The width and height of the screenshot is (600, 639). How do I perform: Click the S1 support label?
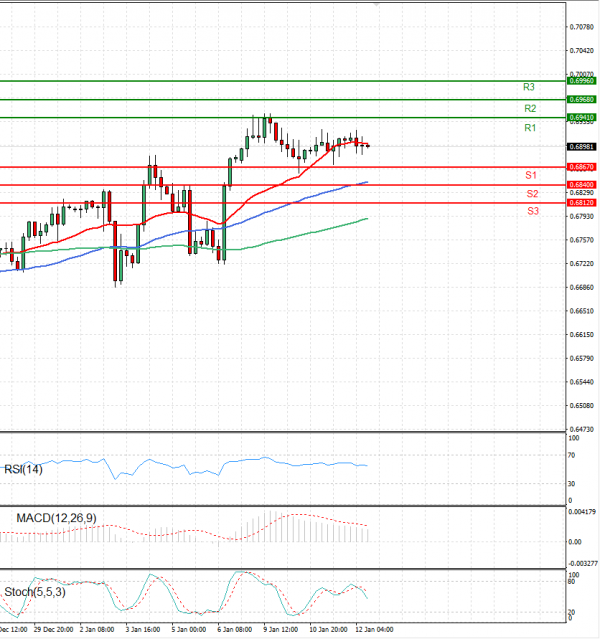pos(531,175)
